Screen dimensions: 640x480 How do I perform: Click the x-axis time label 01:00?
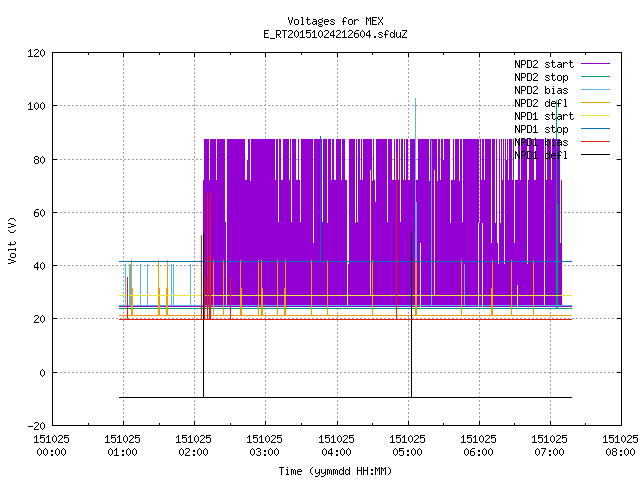(122, 452)
